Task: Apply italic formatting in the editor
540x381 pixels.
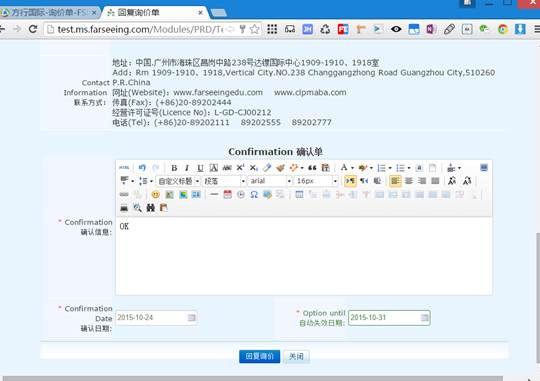Action: [x=187, y=168]
